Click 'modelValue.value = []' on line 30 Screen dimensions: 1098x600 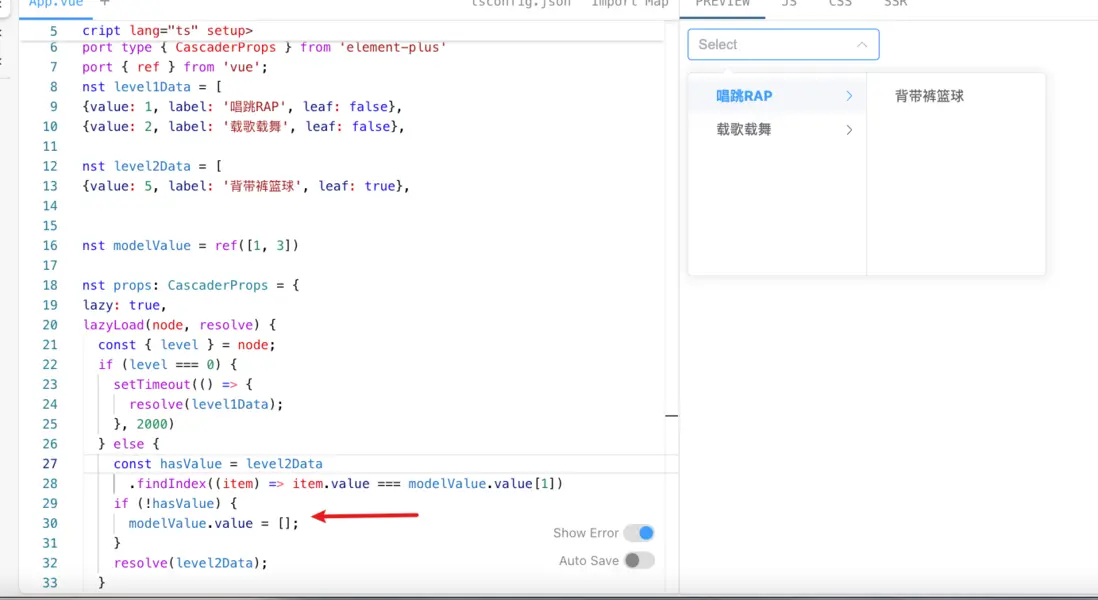click(x=214, y=523)
